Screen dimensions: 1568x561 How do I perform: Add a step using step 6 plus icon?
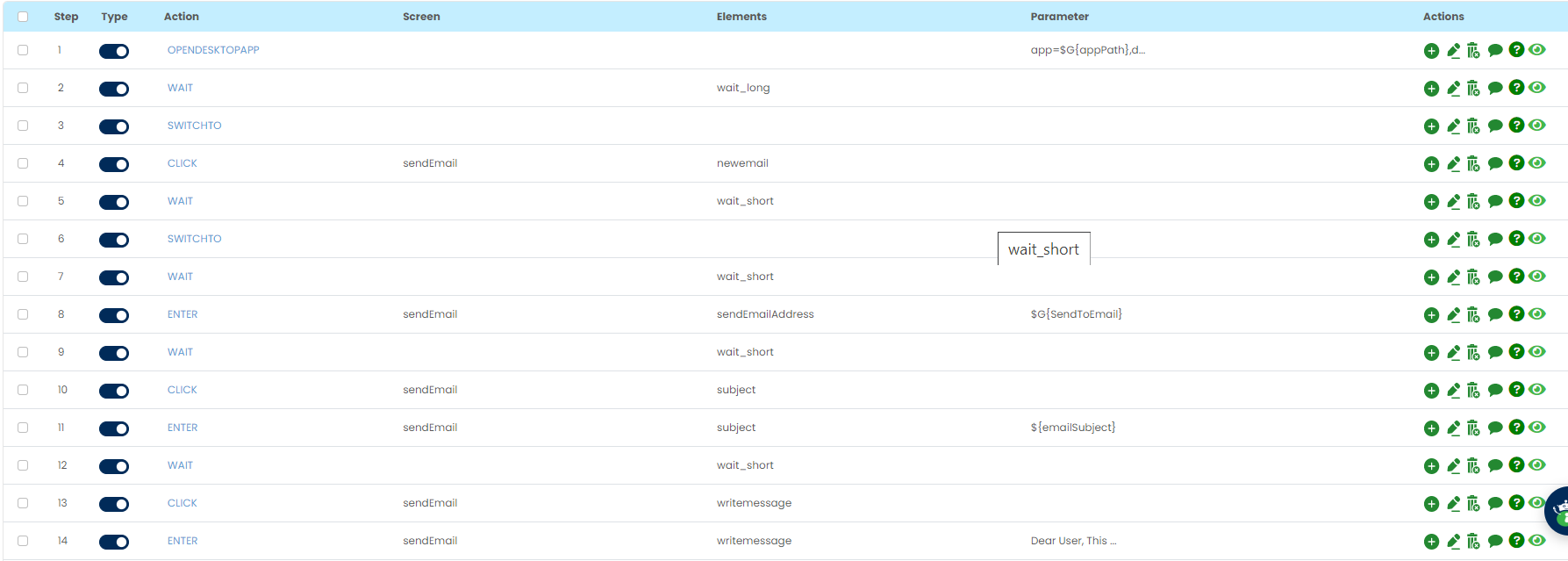1431,240
